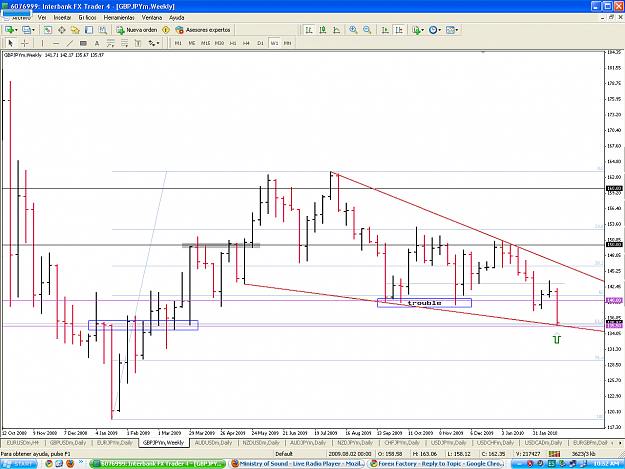Screen dimensions: 625x469
Task: Open periodicity clock dropdown
Action: pos(434,30)
